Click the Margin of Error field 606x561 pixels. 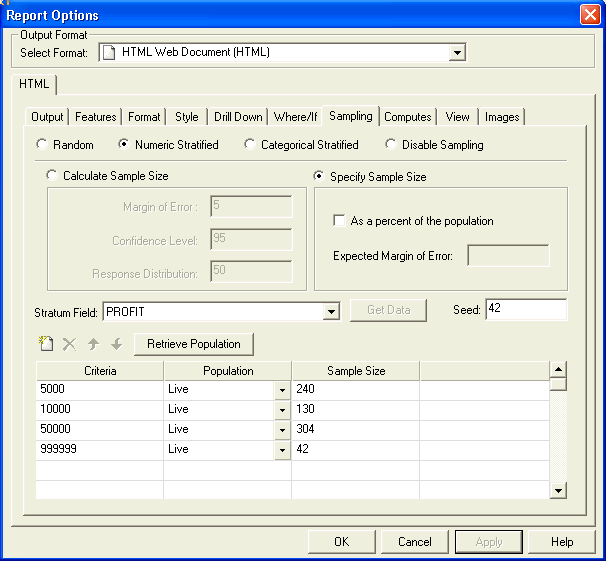click(251, 206)
